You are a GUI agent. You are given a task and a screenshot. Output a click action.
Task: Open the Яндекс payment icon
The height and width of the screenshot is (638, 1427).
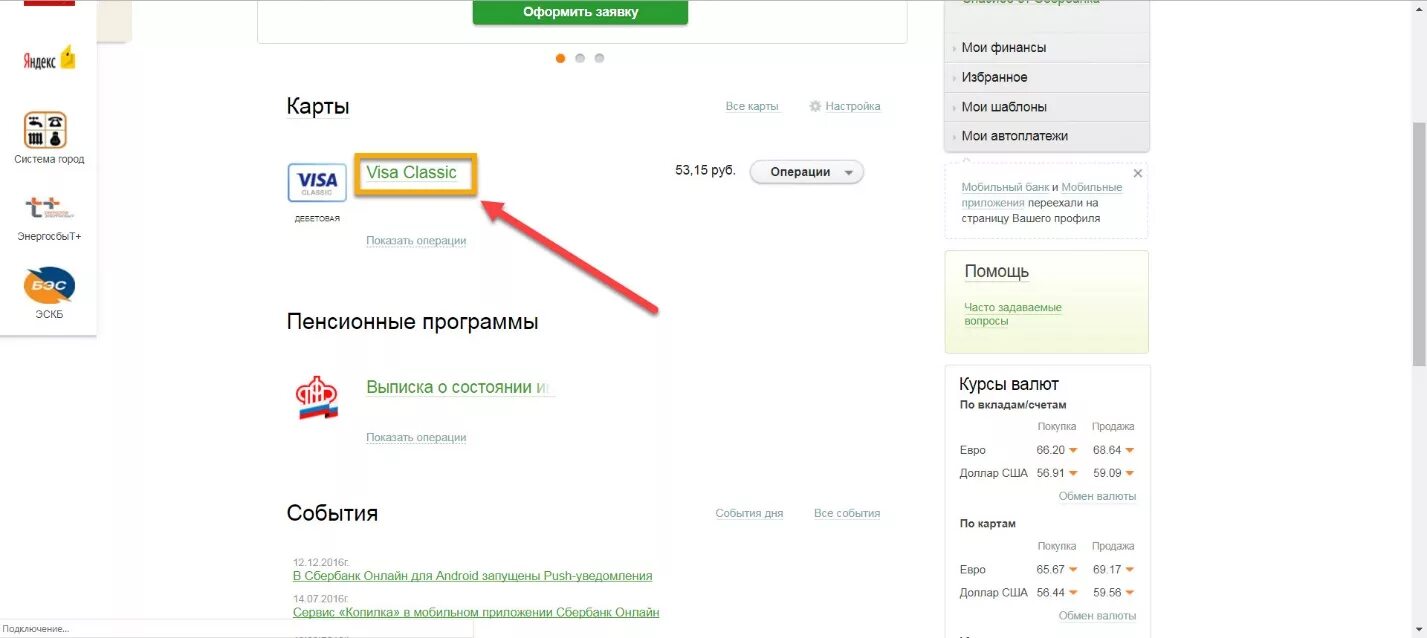click(x=49, y=59)
